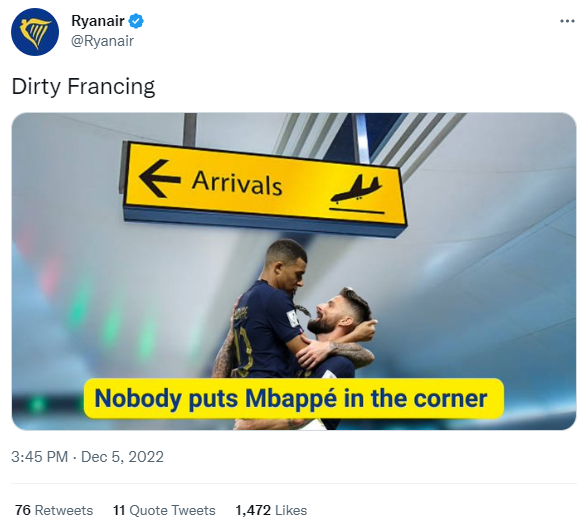View the 76 Retweets list
Image resolution: width=585 pixels, height=527 pixels.
pyautogui.click(x=54, y=510)
